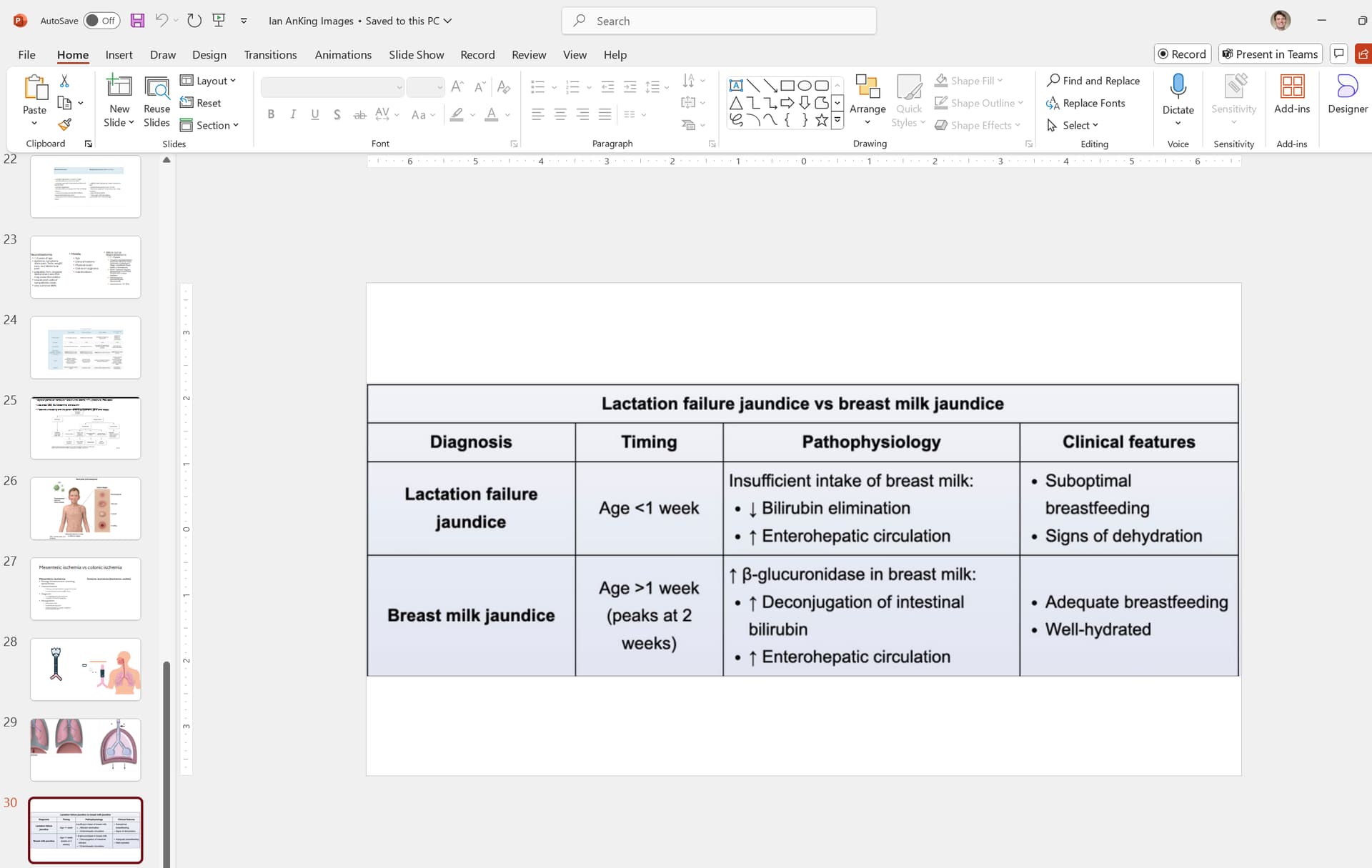Select the Text Box shape
This screenshot has height=868, width=1372.
pyautogui.click(x=736, y=86)
